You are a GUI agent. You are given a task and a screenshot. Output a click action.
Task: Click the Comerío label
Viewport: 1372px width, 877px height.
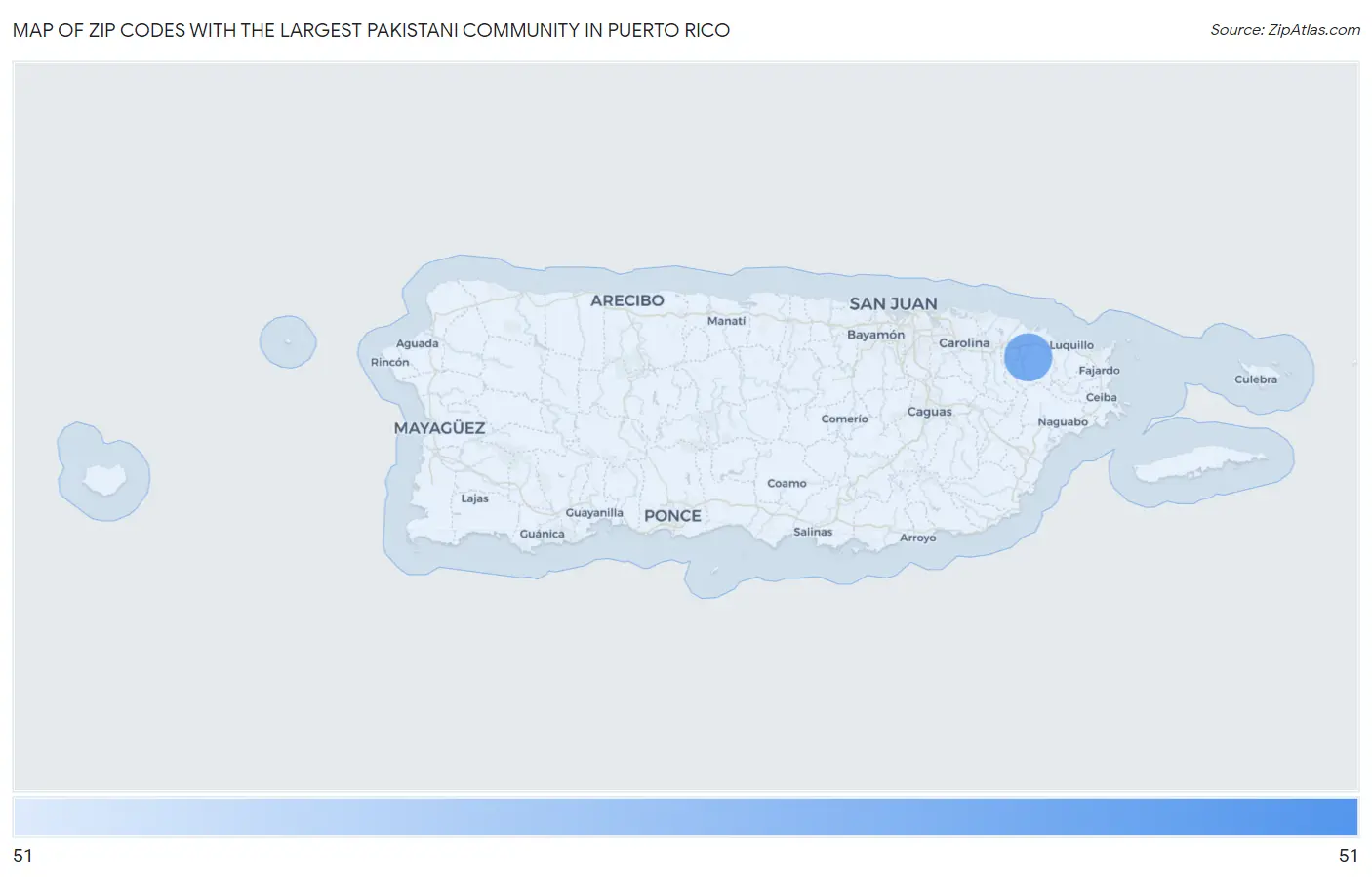pyautogui.click(x=844, y=419)
